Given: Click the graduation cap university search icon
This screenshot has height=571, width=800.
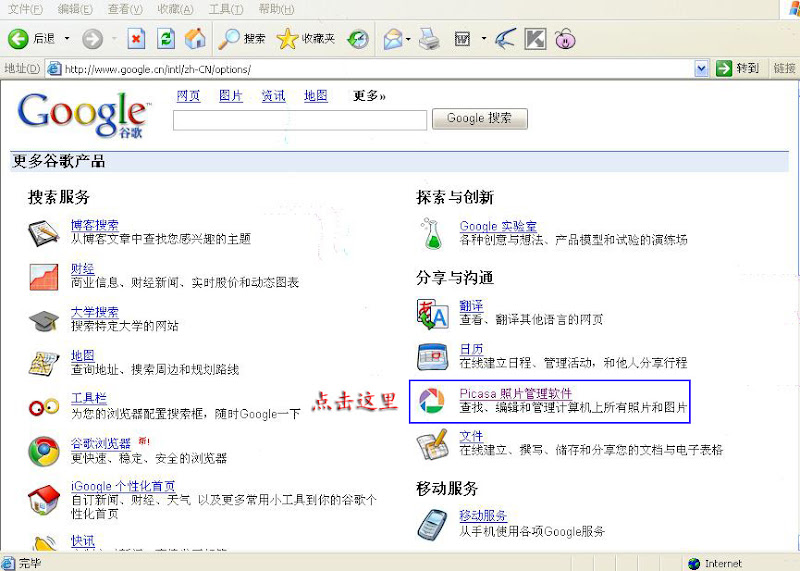Looking at the screenshot, I should pyautogui.click(x=44, y=321).
